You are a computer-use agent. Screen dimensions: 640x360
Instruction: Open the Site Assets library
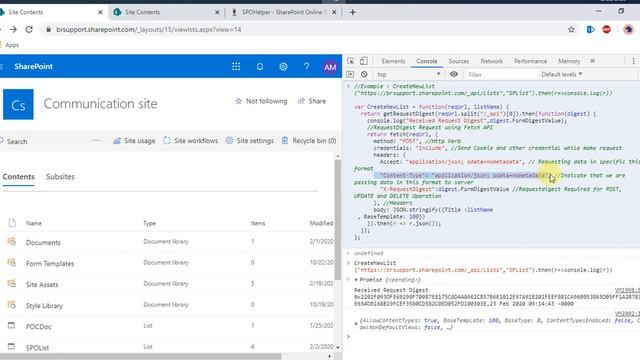[x=42, y=284]
